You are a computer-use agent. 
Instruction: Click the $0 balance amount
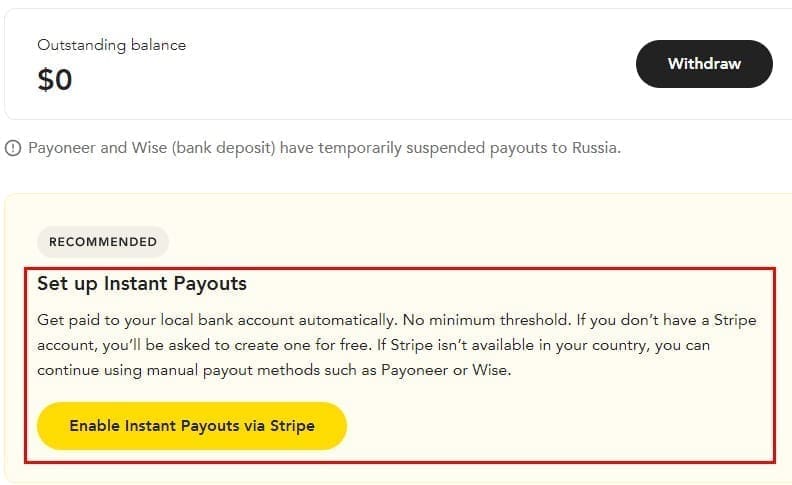pyautogui.click(x=55, y=79)
